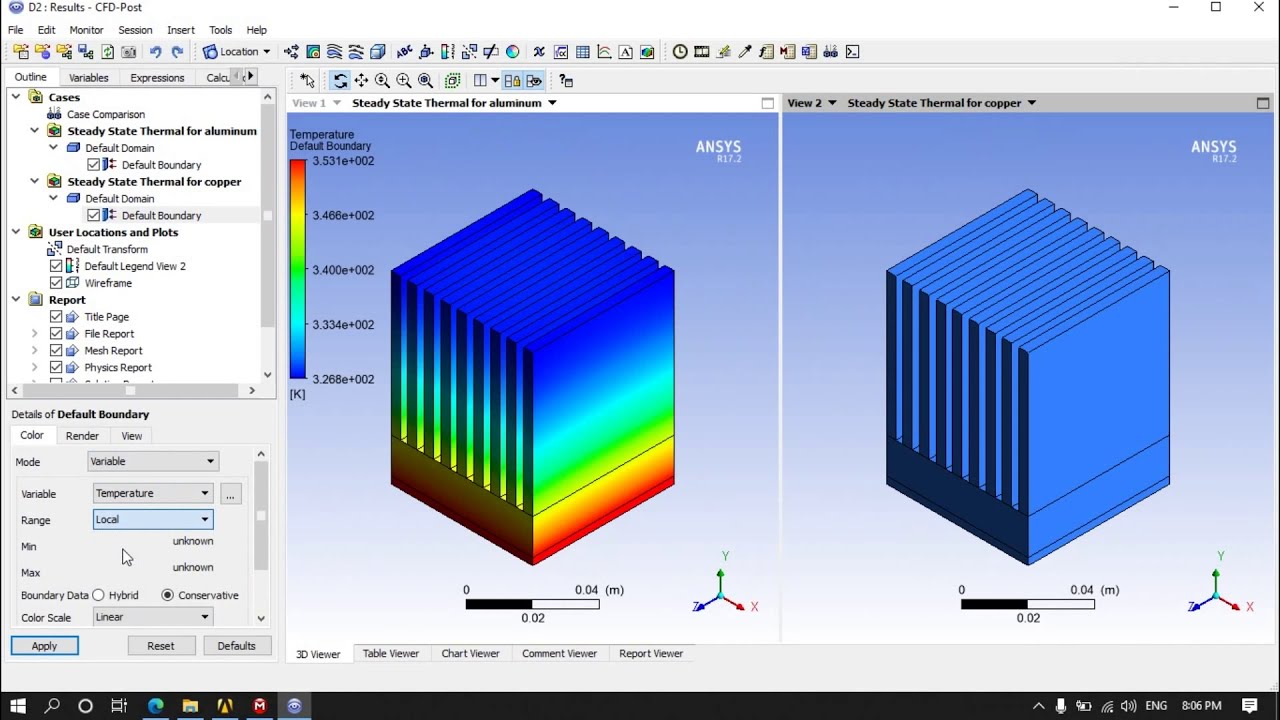Toggle copper Default Boundary checkbox
Image resolution: width=1280 pixels, height=720 pixels.
pyautogui.click(x=94, y=215)
